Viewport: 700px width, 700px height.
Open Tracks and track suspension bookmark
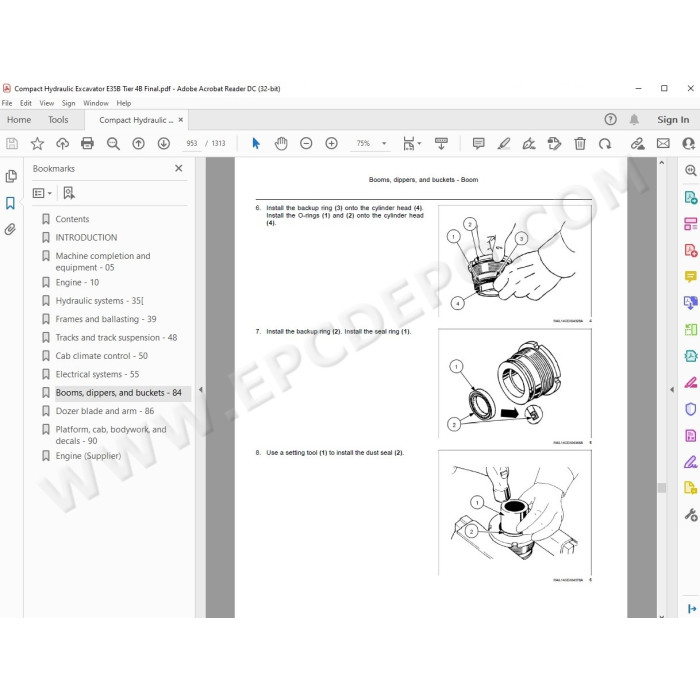116,337
